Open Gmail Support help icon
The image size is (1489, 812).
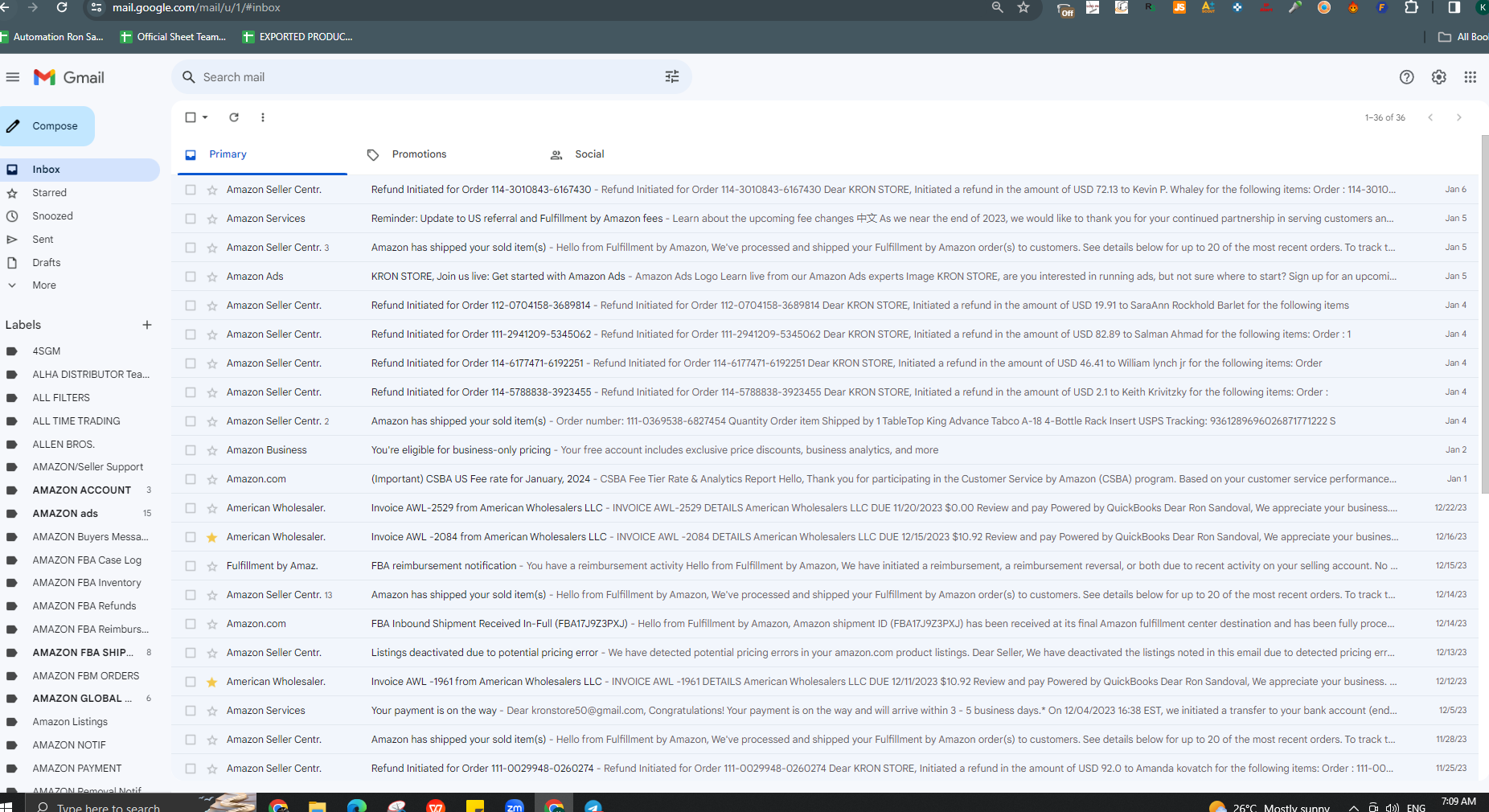click(1406, 77)
